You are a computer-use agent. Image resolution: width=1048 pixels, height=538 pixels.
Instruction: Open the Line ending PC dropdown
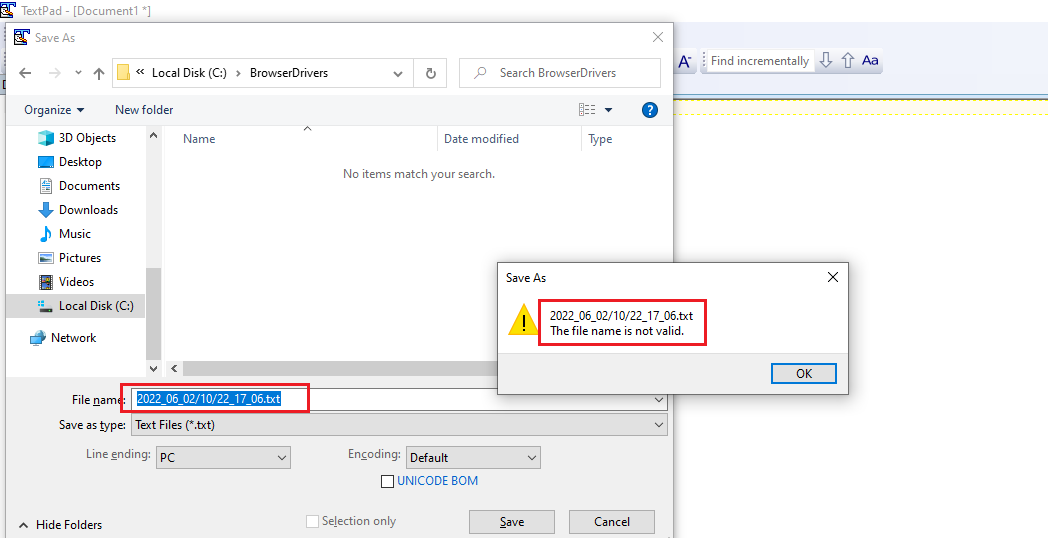223,458
